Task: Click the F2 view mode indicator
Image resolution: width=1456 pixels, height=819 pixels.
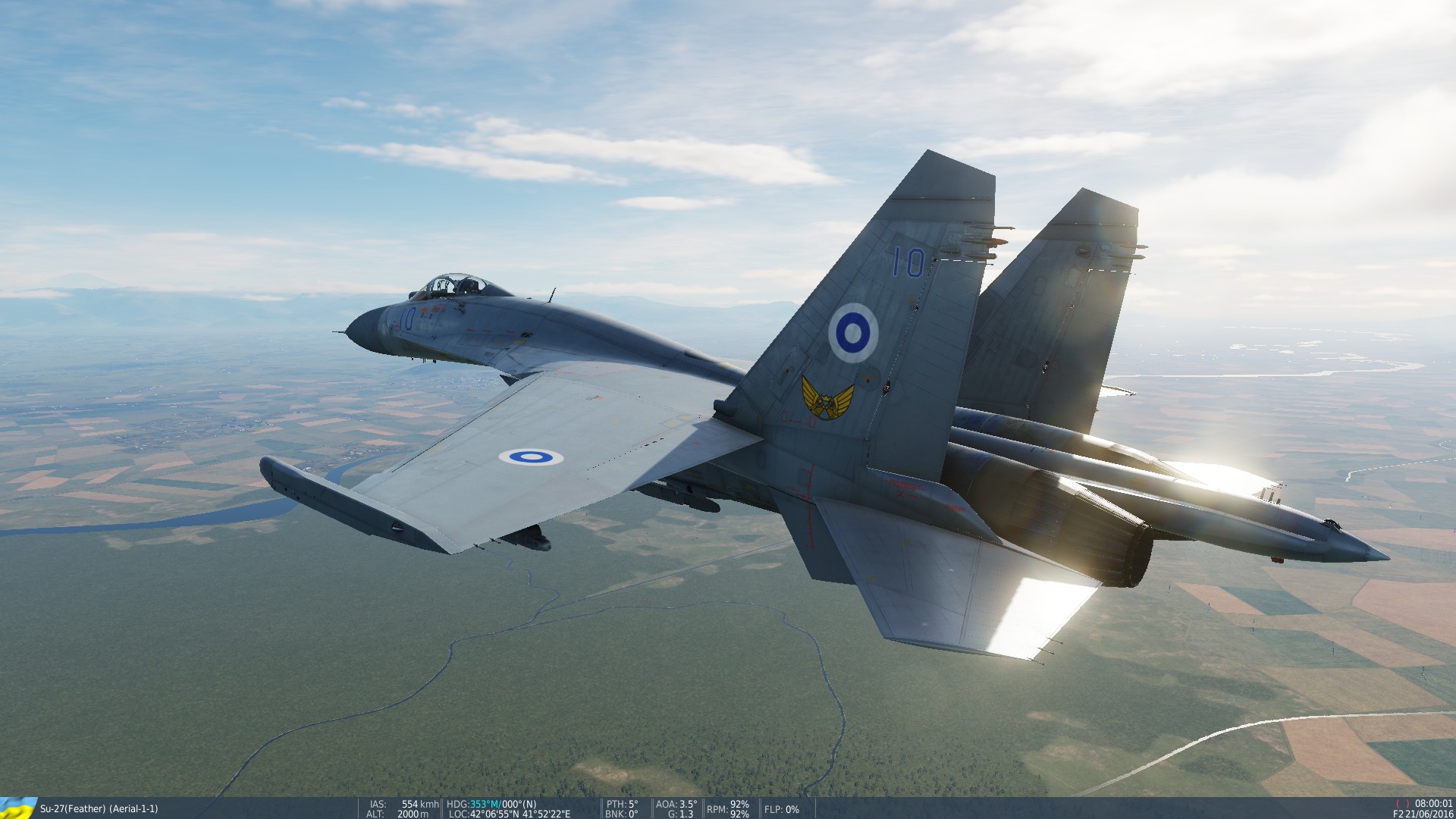Action: click(x=1398, y=814)
